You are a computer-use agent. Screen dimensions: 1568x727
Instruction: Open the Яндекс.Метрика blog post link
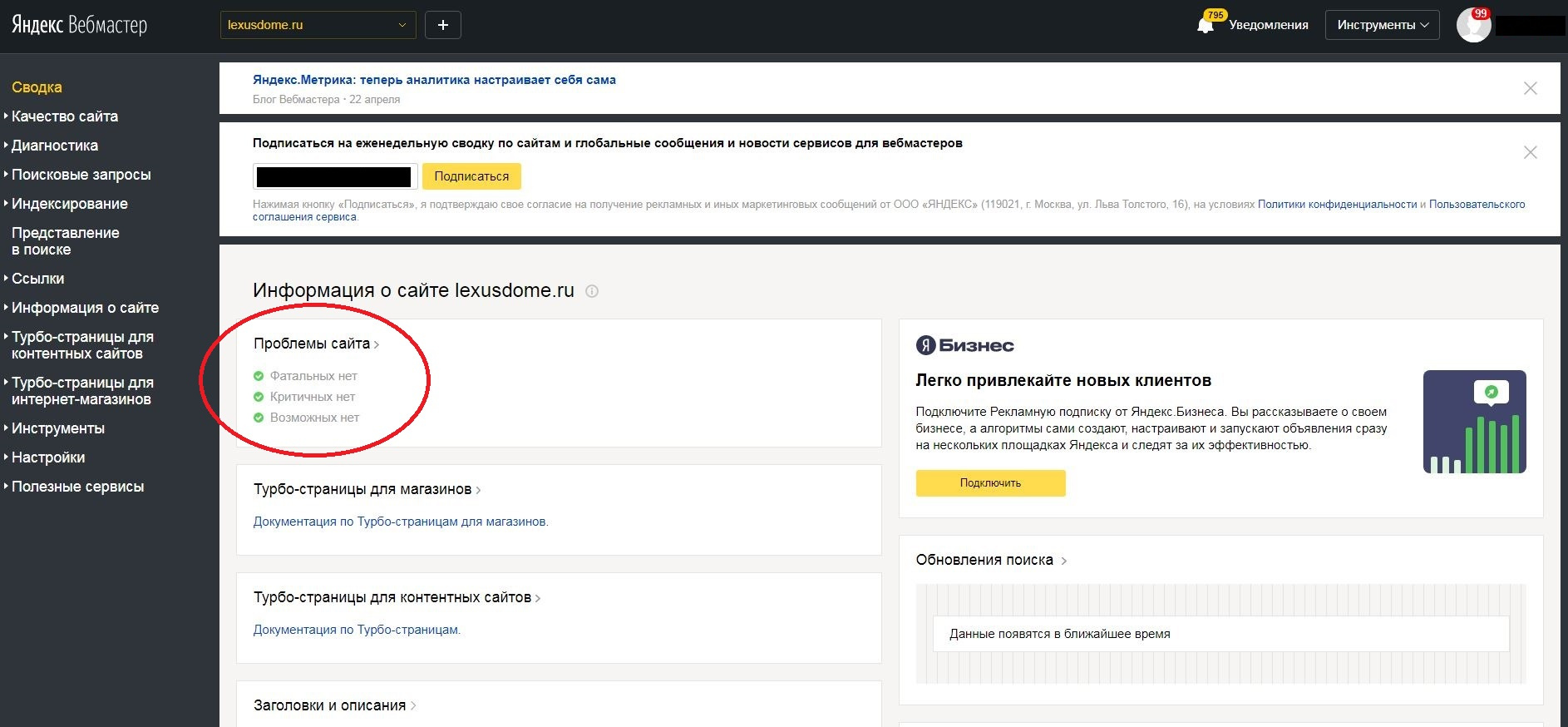point(434,80)
